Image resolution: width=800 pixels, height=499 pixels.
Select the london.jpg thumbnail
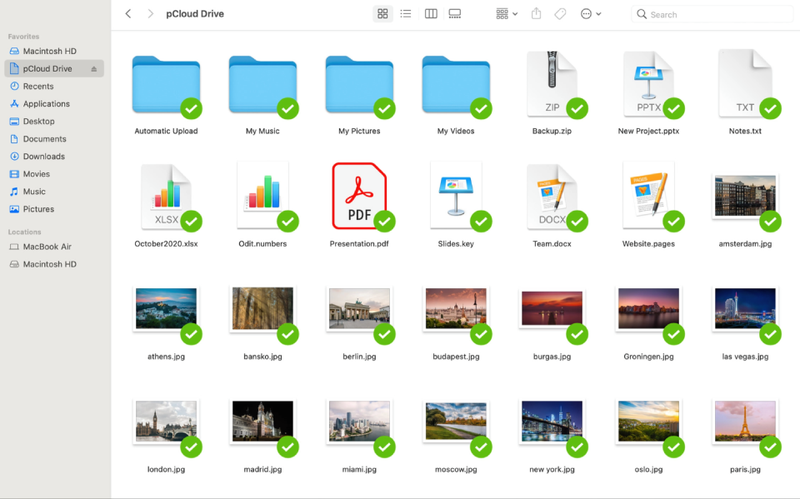pyautogui.click(x=166, y=421)
